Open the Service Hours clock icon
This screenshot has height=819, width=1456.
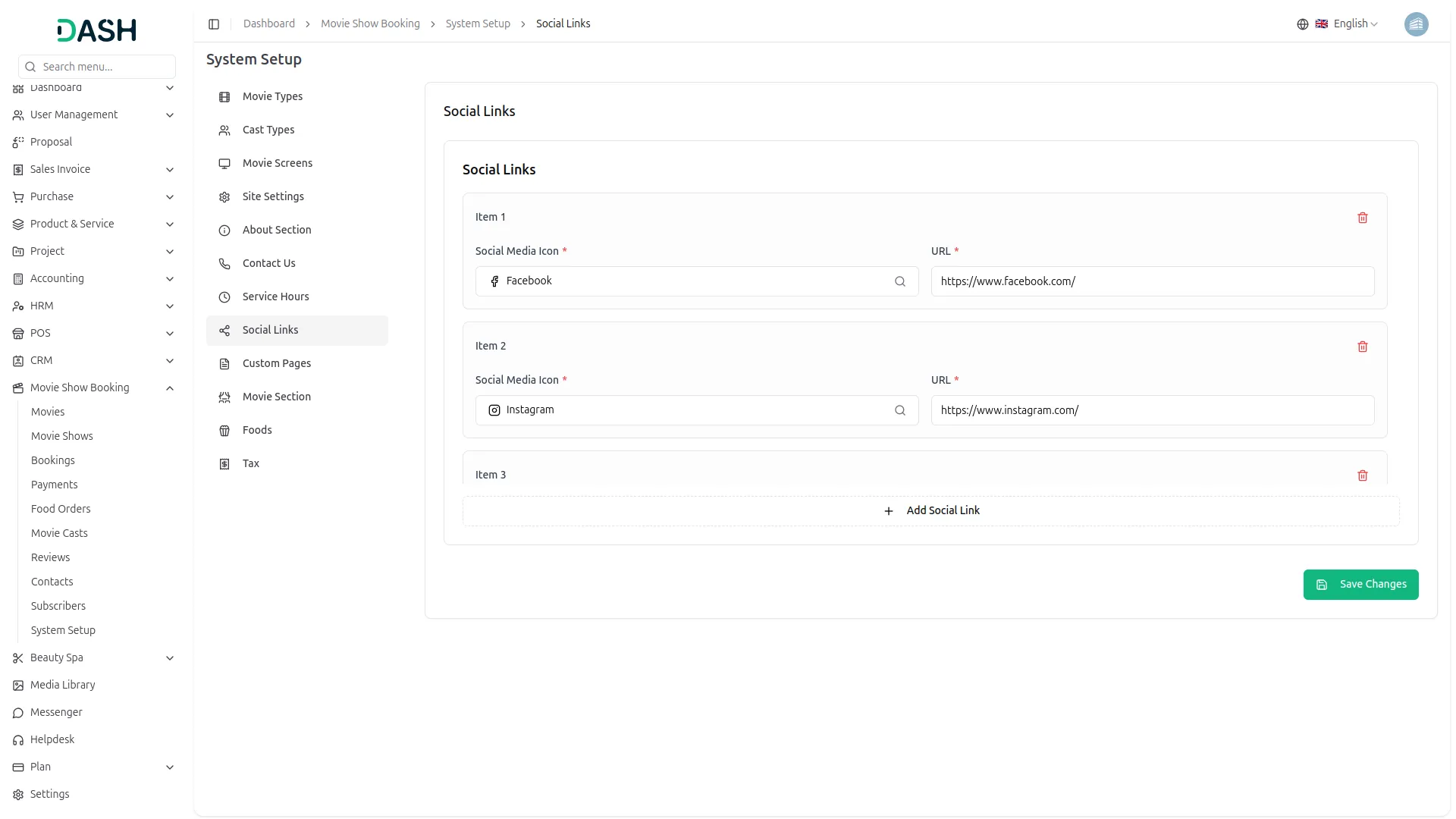[224, 297]
